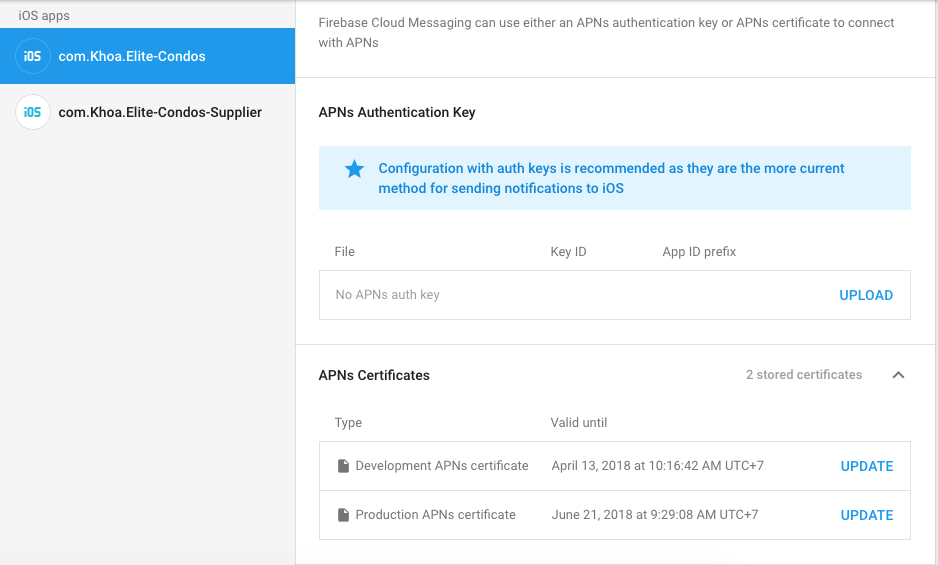Image resolution: width=938 pixels, height=565 pixels.
Task: Click the 'APNs Authentication Key' heading
Action: 397,113
